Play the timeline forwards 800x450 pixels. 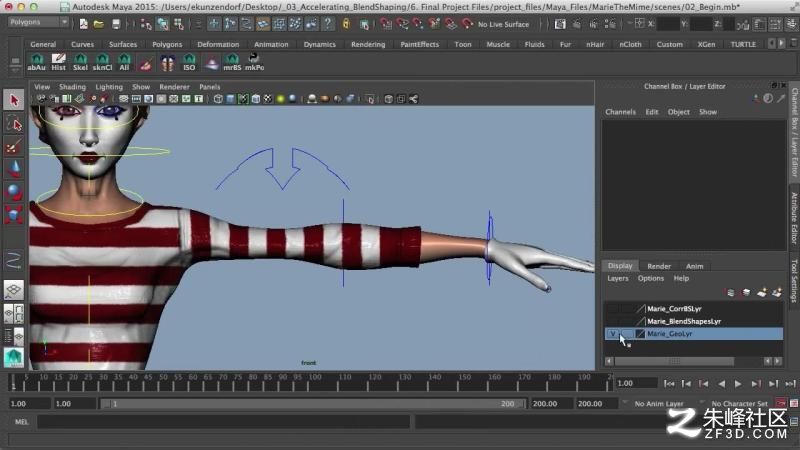click(738, 384)
